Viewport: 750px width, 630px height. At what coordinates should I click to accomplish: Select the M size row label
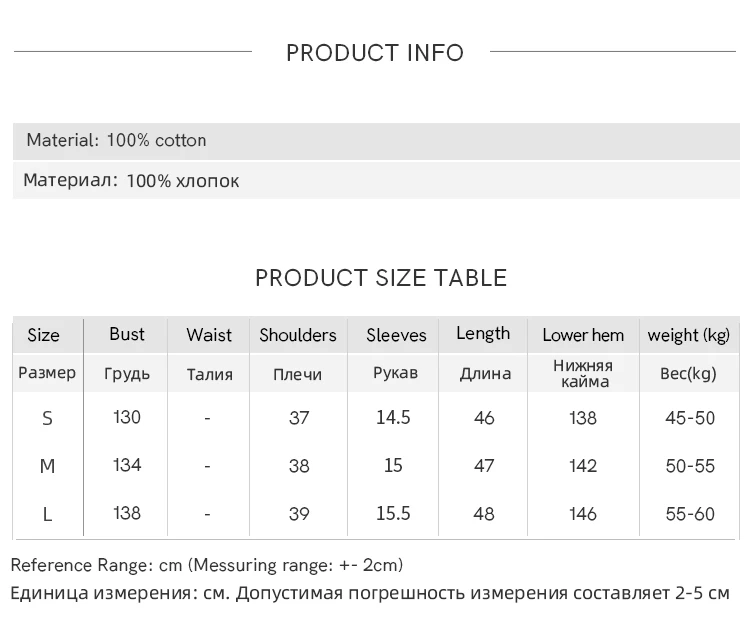click(x=47, y=466)
